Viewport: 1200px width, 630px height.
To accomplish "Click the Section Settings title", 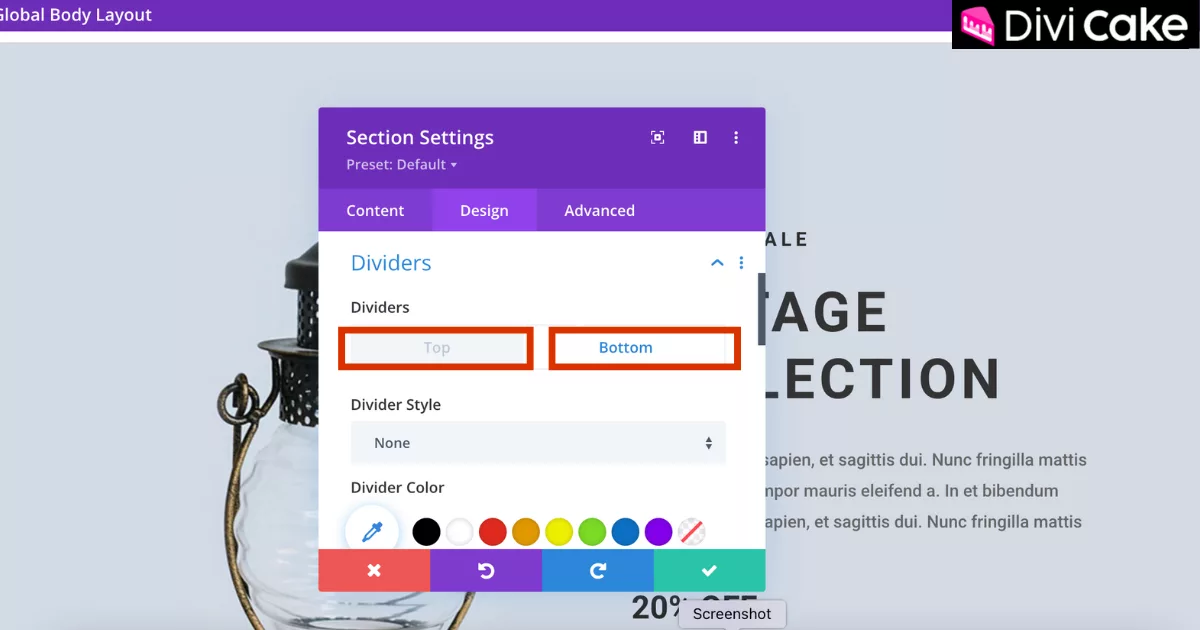I will click(x=420, y=138).
